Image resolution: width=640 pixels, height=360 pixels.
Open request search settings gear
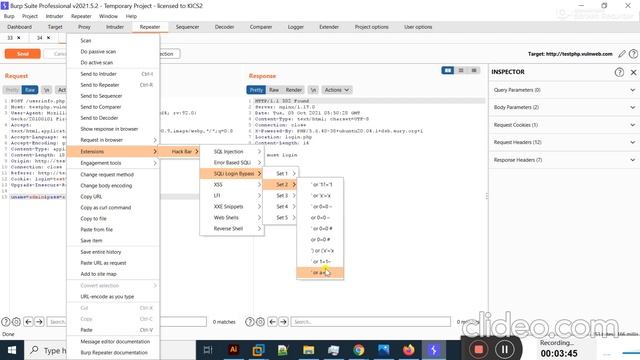[x=16, y=322]
